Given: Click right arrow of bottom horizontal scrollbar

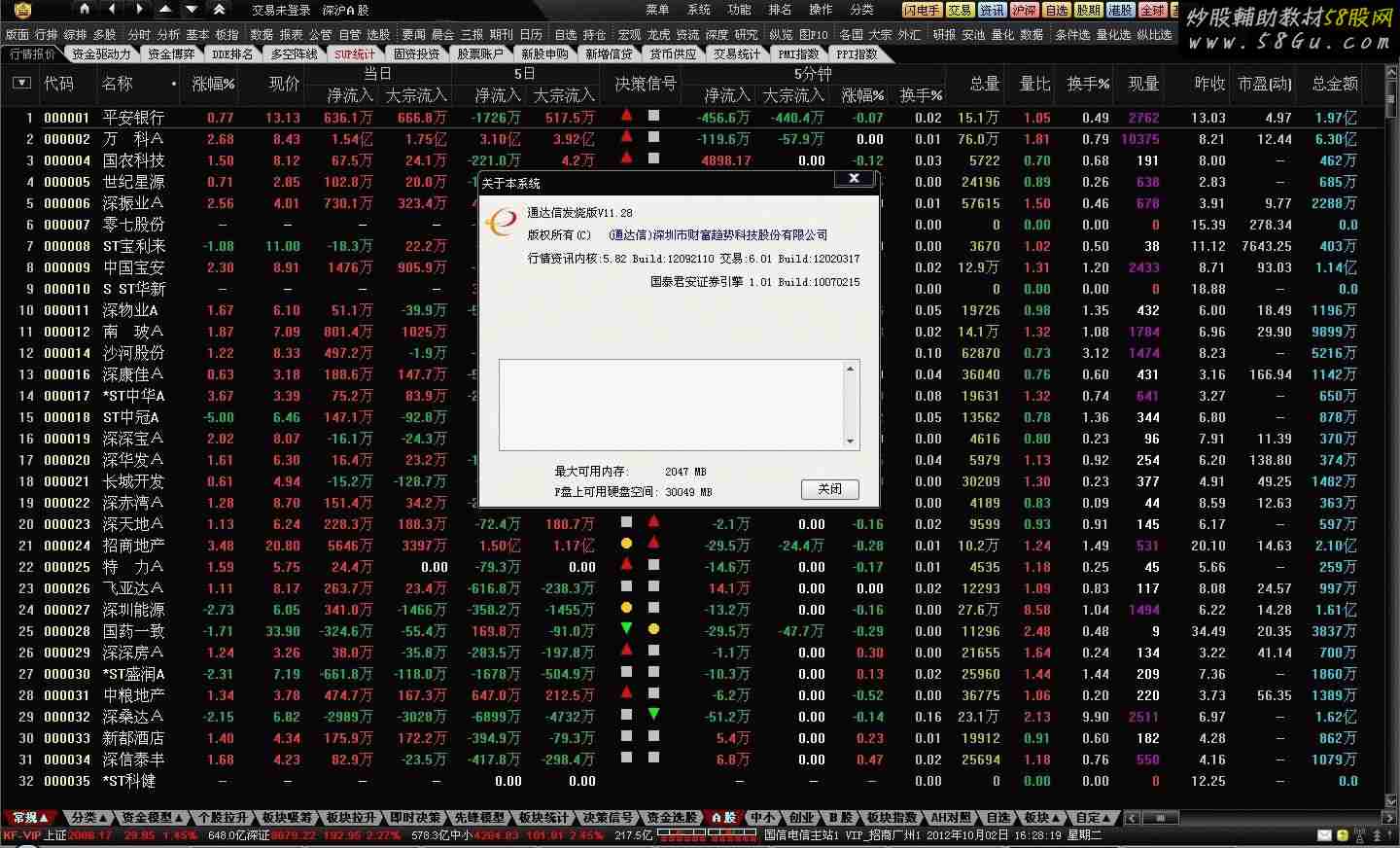Looking at the screenshot, I should pyautogui.click(x=1389, y=818).
